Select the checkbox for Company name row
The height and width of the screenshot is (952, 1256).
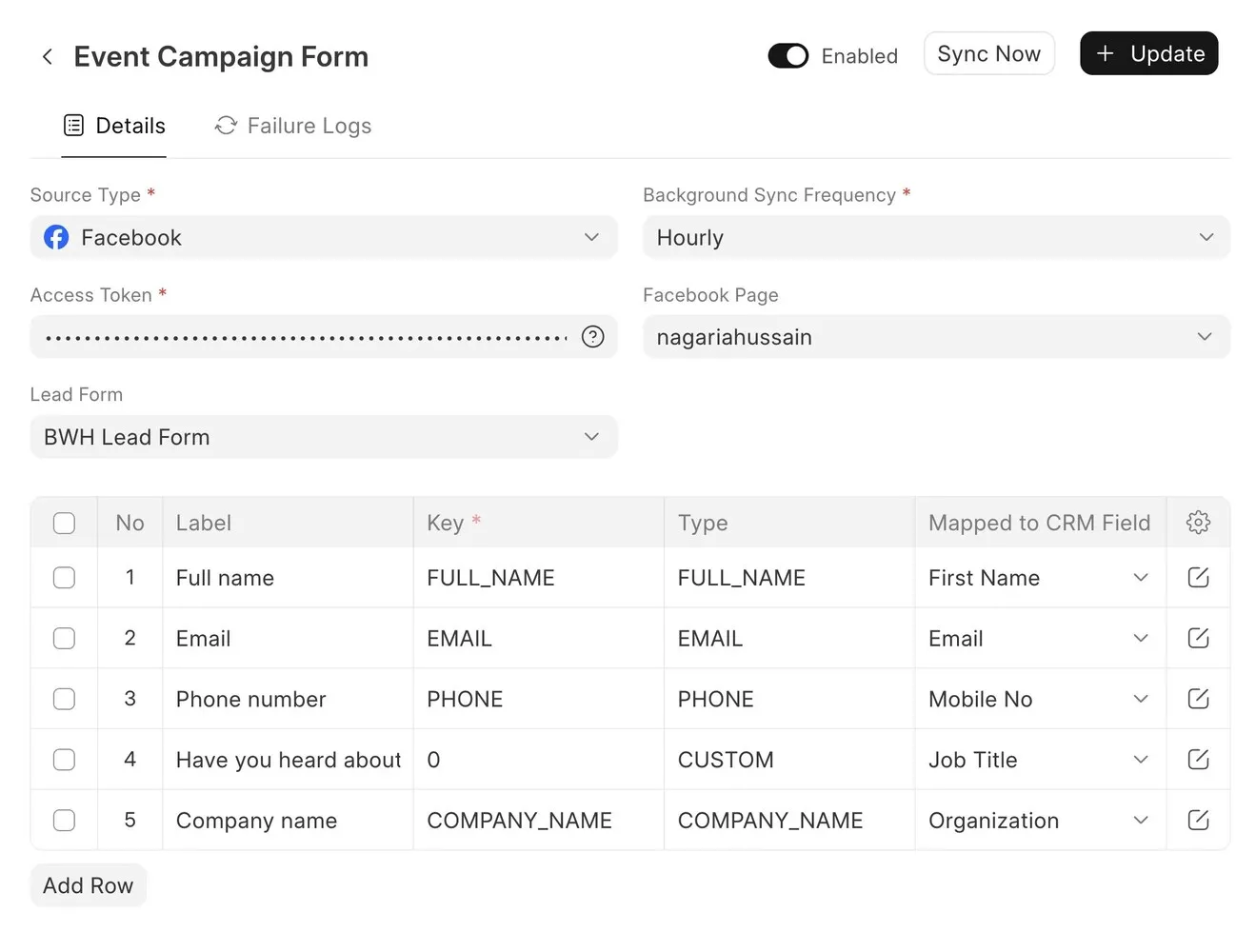(64, 821)
